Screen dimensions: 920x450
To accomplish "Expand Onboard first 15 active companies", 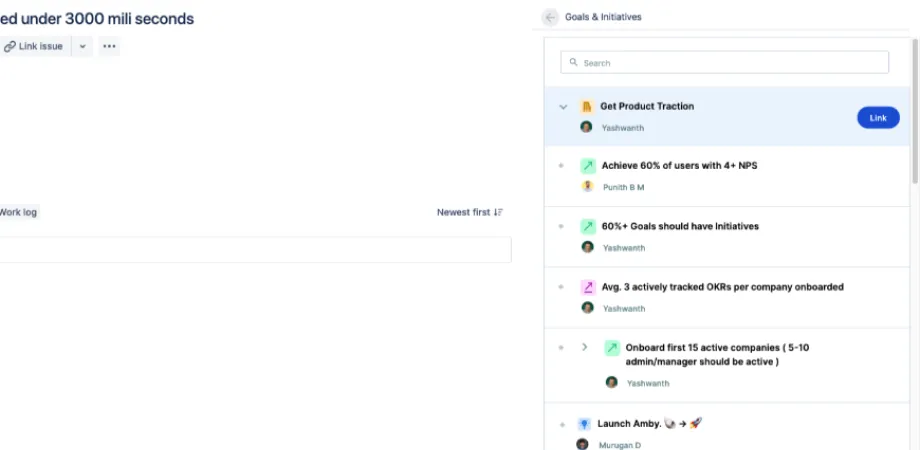I will 584,347.
